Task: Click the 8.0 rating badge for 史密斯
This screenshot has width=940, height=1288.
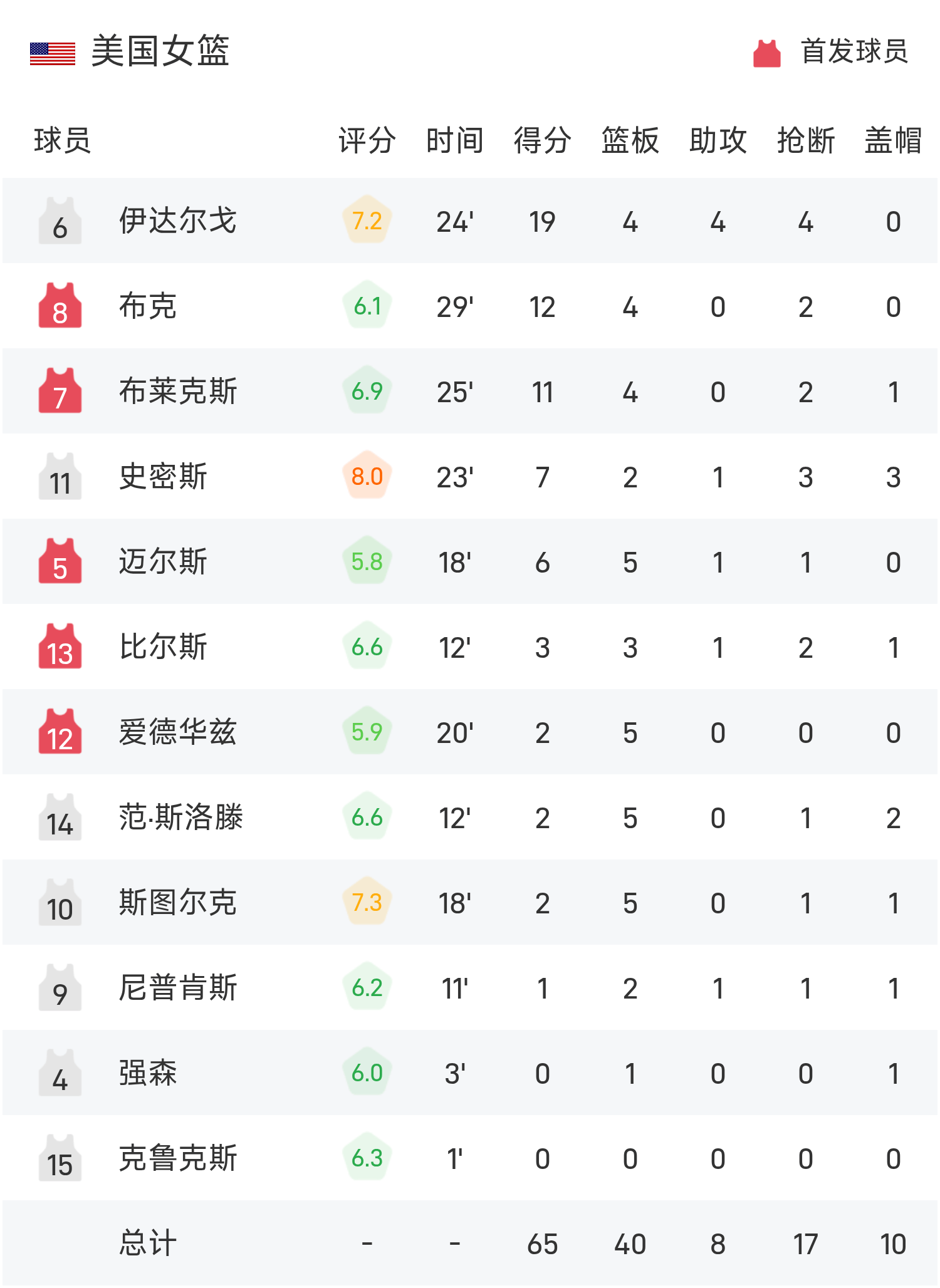Action: point(367,475)
